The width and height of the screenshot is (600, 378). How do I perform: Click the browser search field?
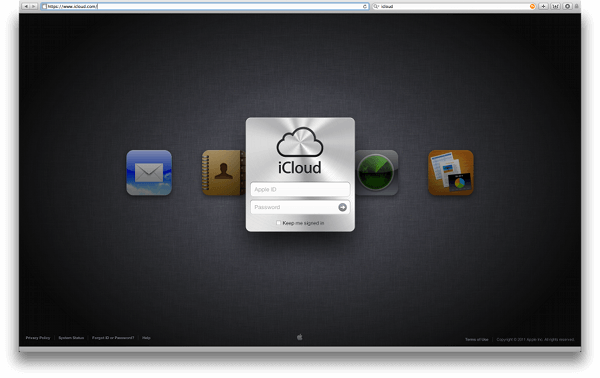[453, 6]
